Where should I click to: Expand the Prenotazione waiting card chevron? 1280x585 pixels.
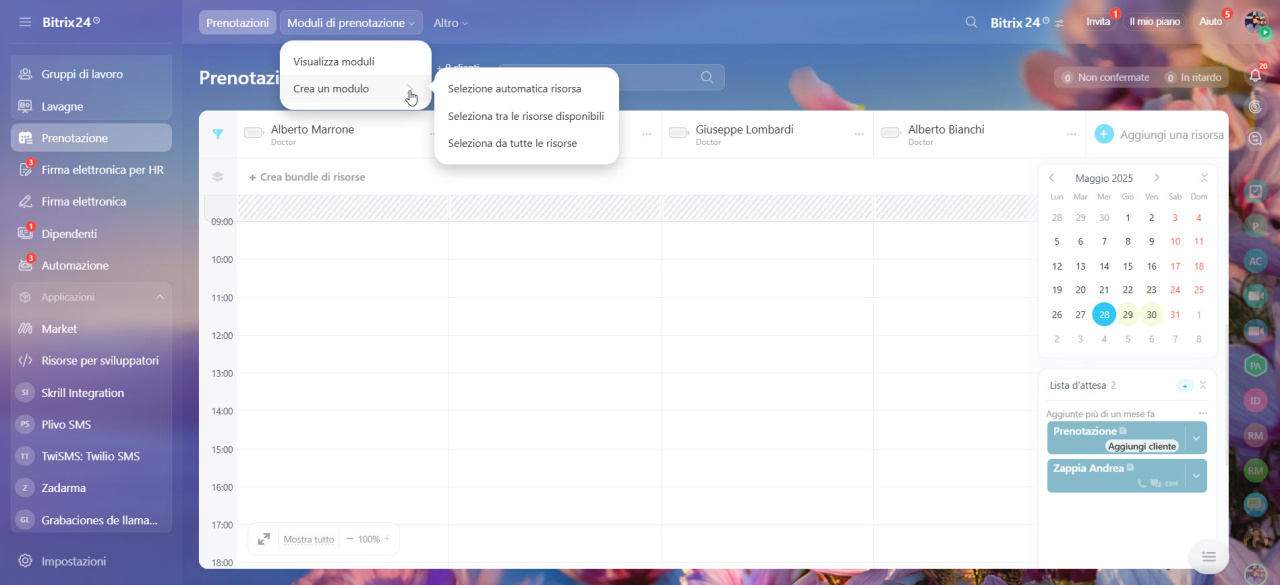1196,438
